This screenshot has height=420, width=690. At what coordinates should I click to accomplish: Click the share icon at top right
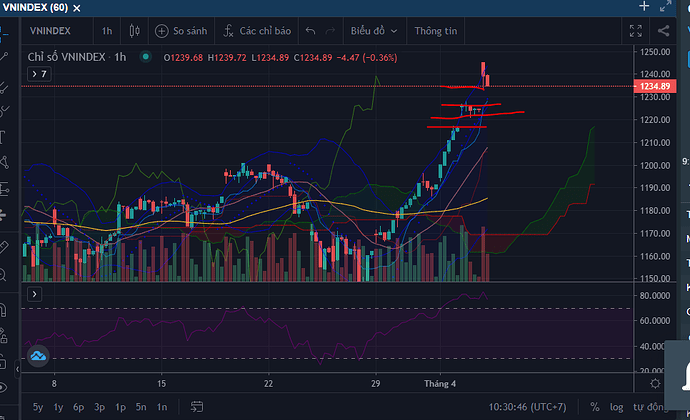click(665, 31)
